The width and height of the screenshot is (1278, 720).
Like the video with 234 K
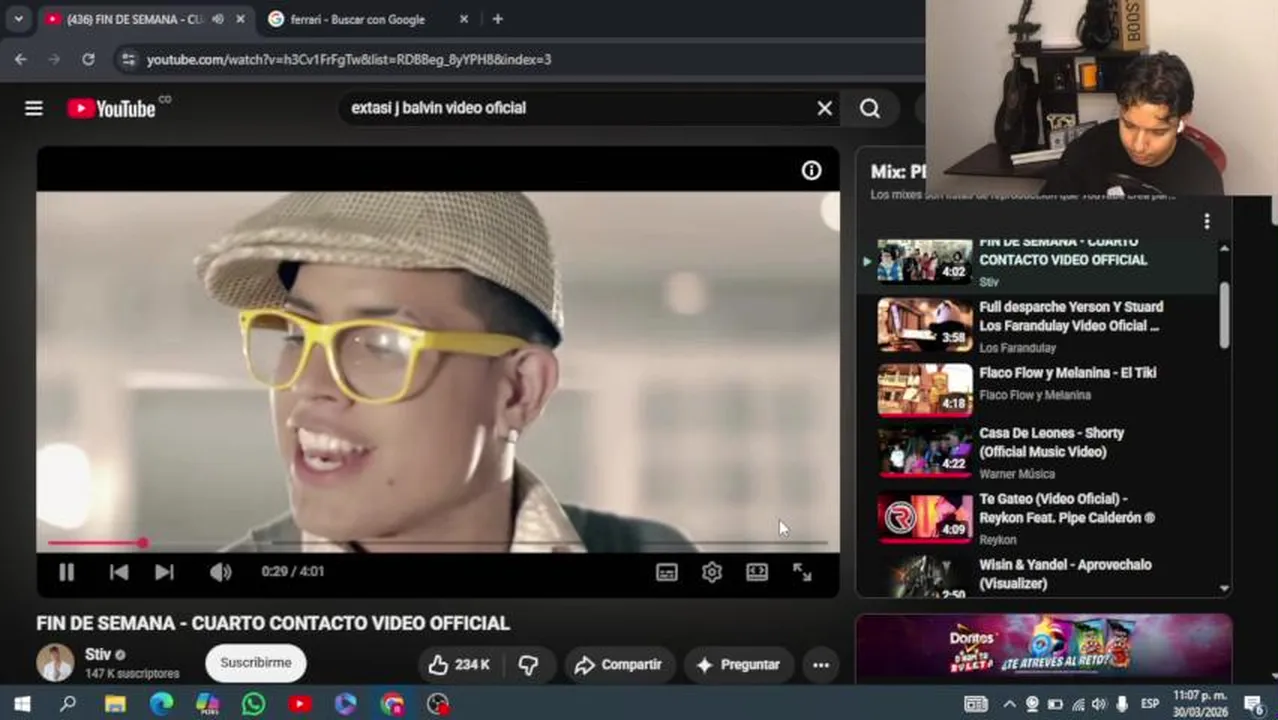pos(459,665)
